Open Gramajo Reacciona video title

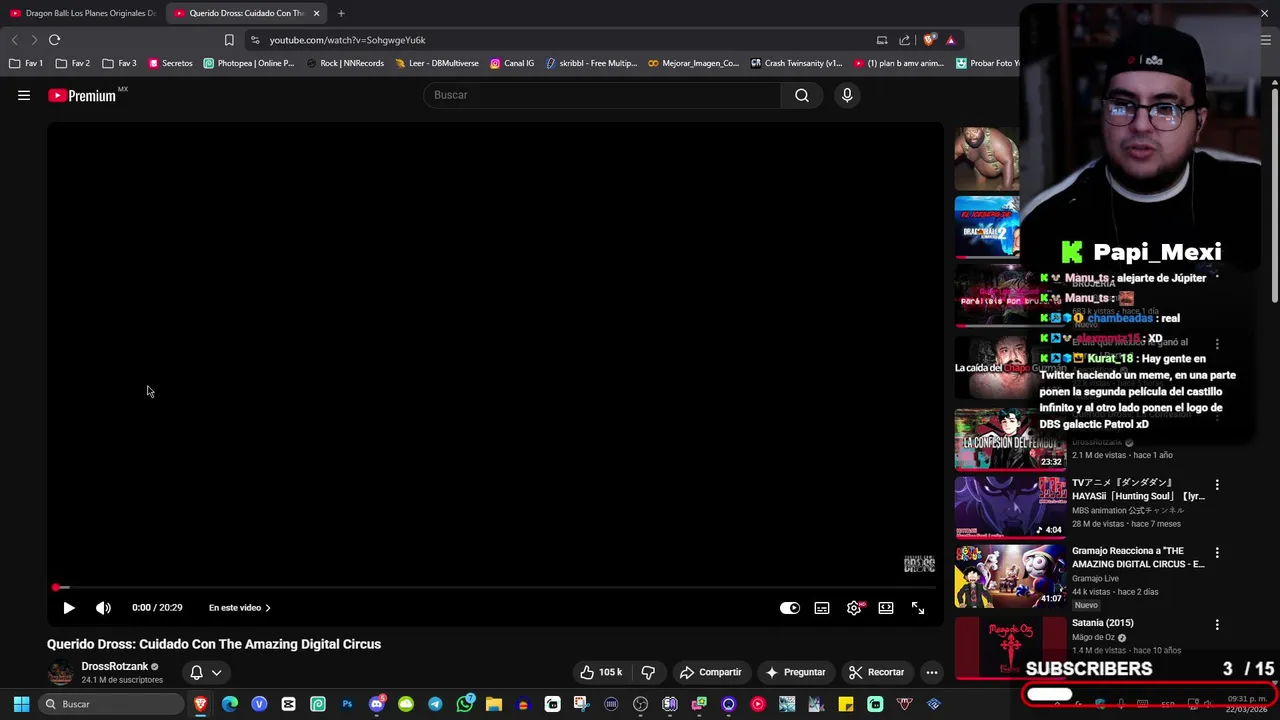click(1138, 557)
